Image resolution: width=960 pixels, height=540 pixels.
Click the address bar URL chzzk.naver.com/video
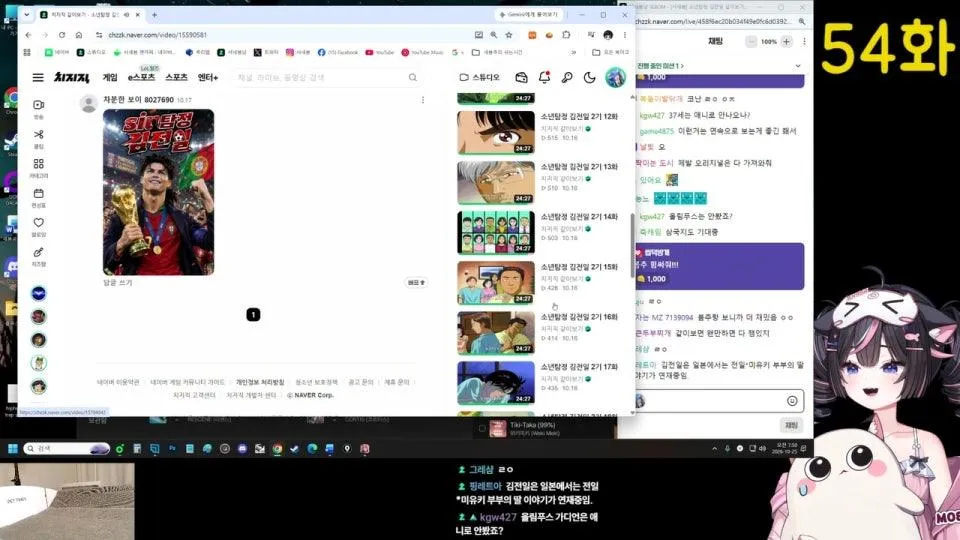coord(158,35)
